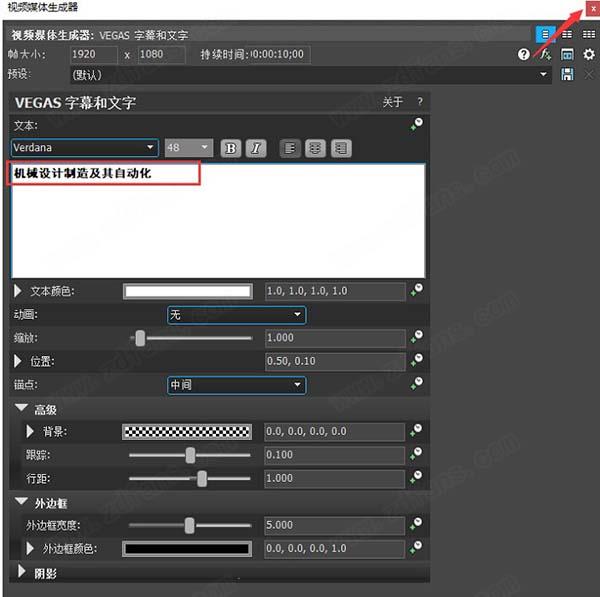
Task: Switch to three-column view icon
Action: (x=589, y=35)
